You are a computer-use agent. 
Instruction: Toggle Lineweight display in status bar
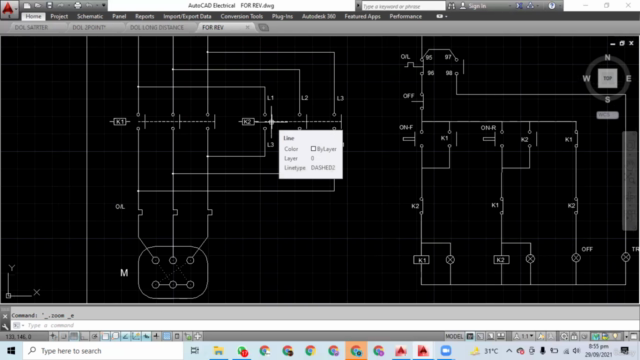click(156, 336)
